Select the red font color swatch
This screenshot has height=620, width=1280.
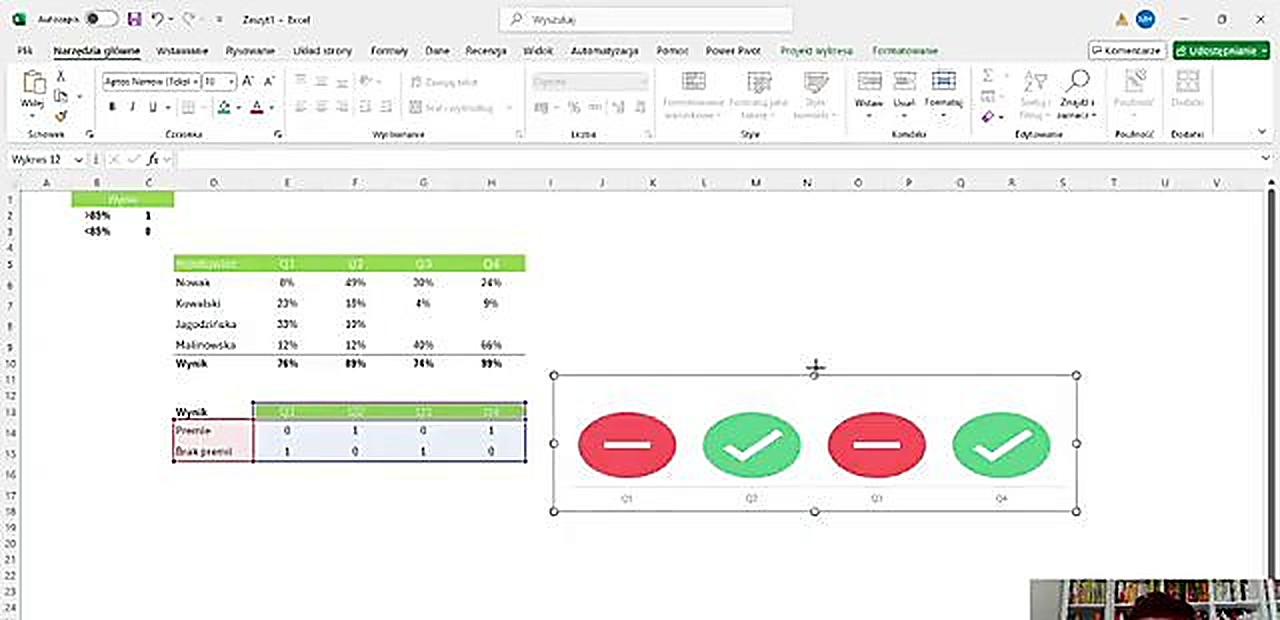[256, 107]
